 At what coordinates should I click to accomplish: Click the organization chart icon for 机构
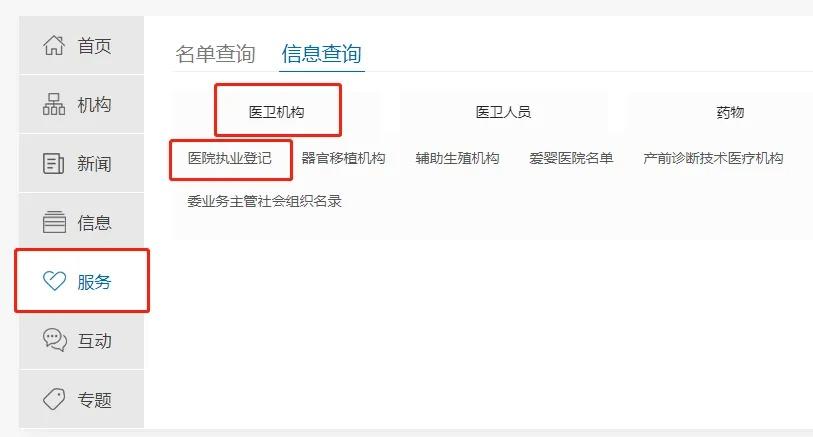54,104
